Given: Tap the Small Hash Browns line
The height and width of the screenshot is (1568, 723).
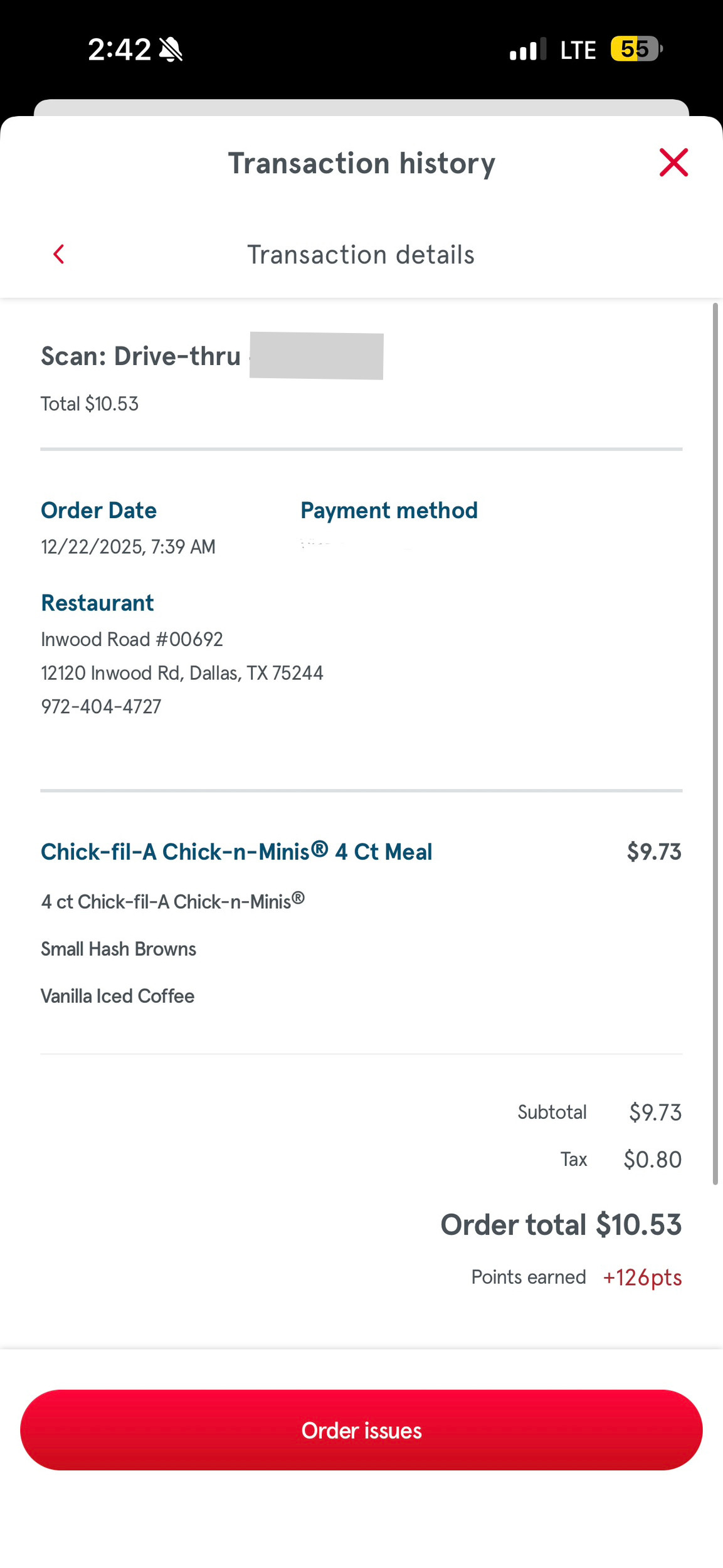Looking at the screenshot, I should 119,949.
